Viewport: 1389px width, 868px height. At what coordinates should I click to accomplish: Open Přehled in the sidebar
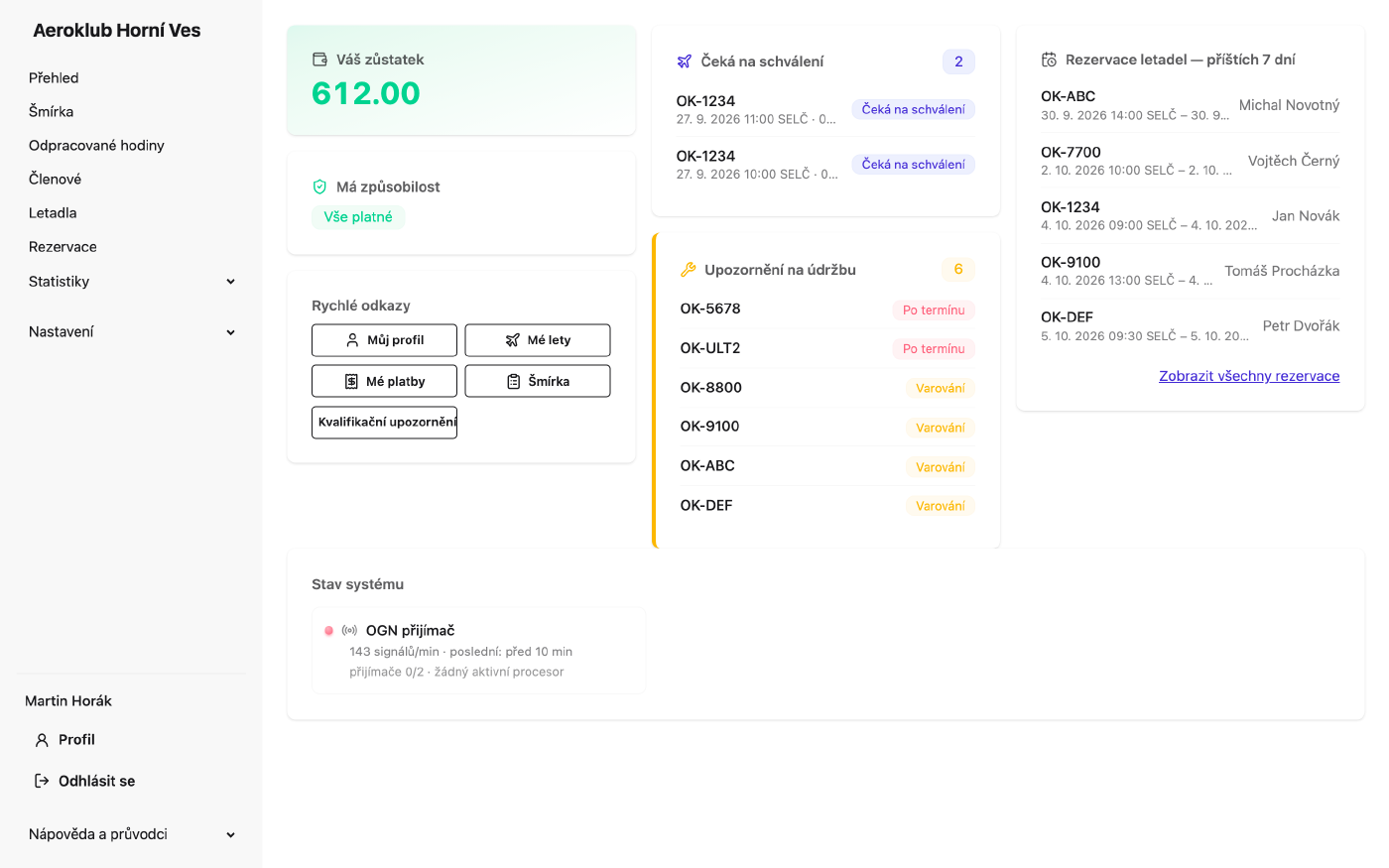point(54,77)
